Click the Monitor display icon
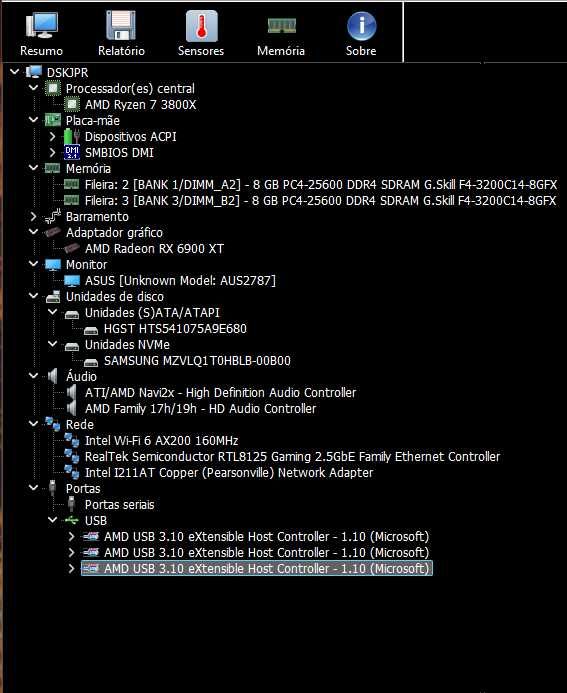This screenshot has width=567, height=693. tap(53, 265)
